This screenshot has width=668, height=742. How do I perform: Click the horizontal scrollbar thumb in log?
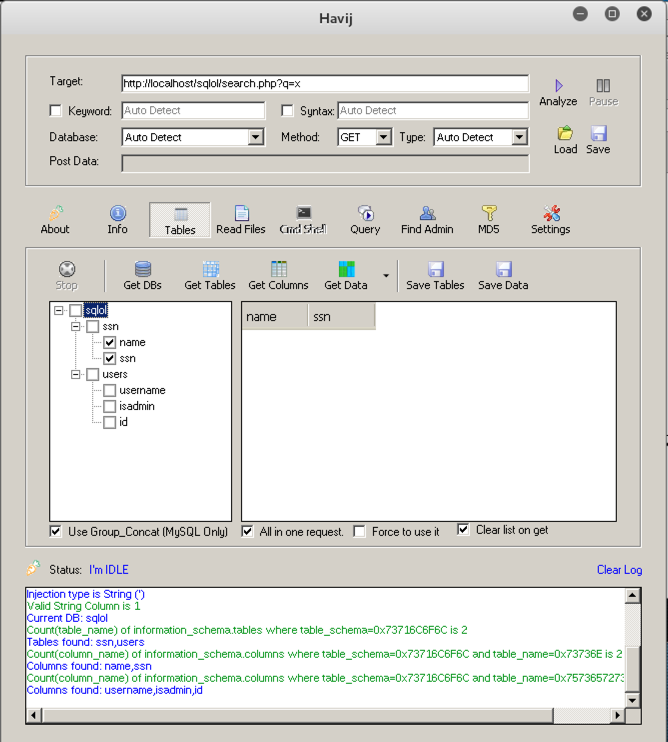298,715
